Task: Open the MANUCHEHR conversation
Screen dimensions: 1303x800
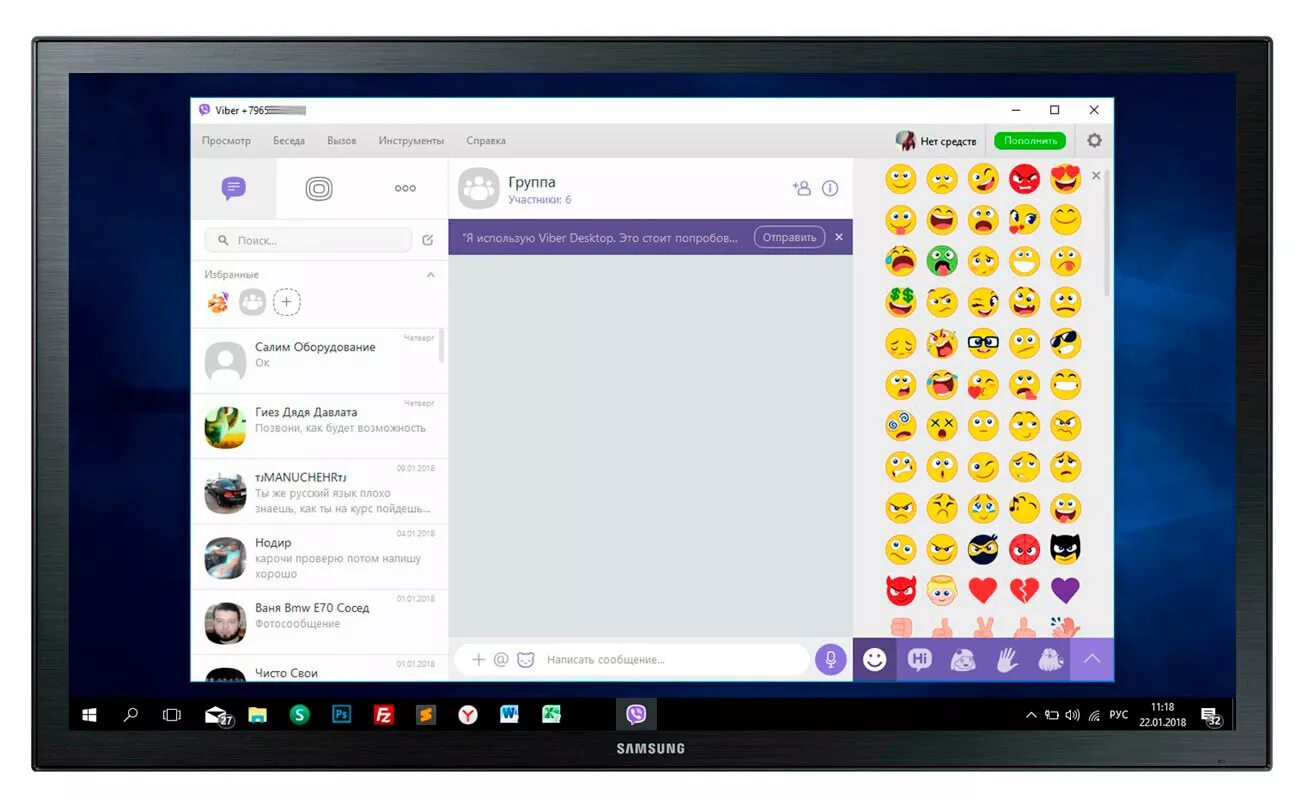Action: [x=319, y=492]
